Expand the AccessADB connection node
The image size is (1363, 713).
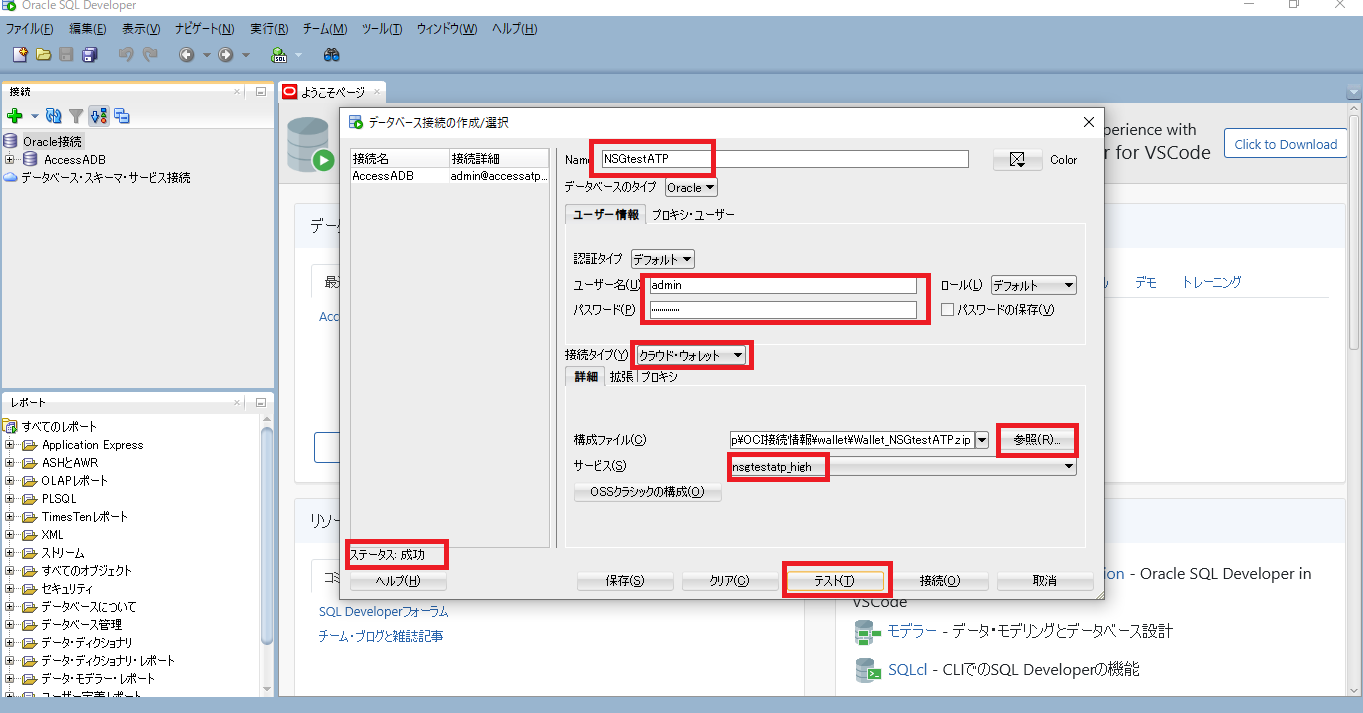pyautogui.click(x=9, y=158)
